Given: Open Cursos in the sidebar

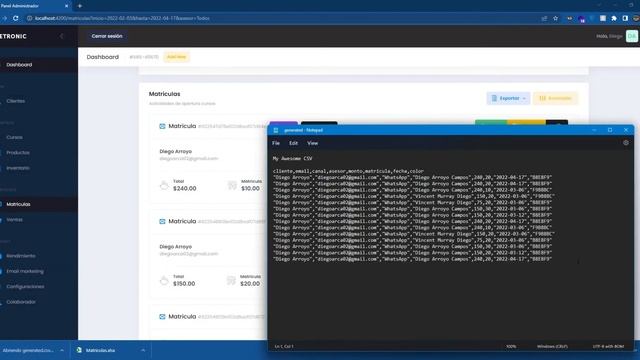Looking at the screenshot, I should coord(14,137).
